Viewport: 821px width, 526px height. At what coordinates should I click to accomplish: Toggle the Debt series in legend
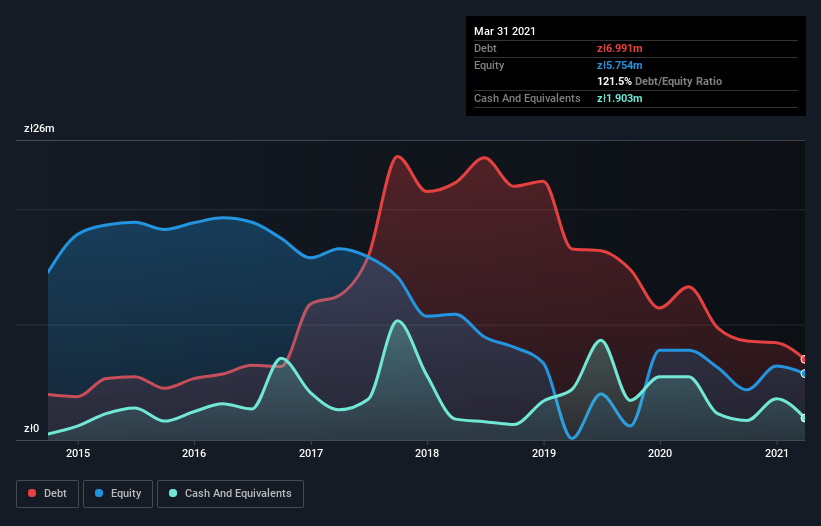coord(47,494)
